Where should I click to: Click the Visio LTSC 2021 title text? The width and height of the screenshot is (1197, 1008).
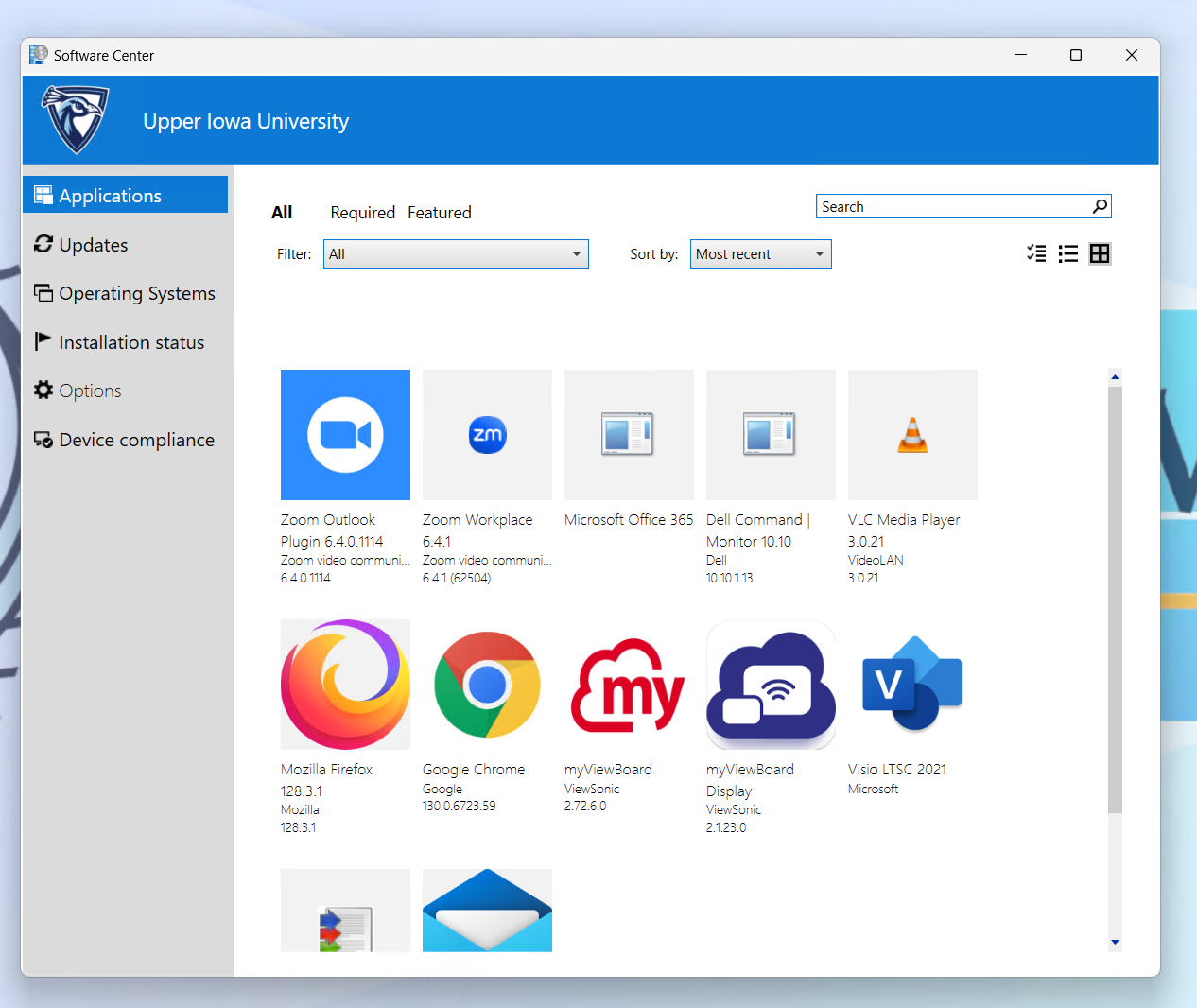coord(897,770)
